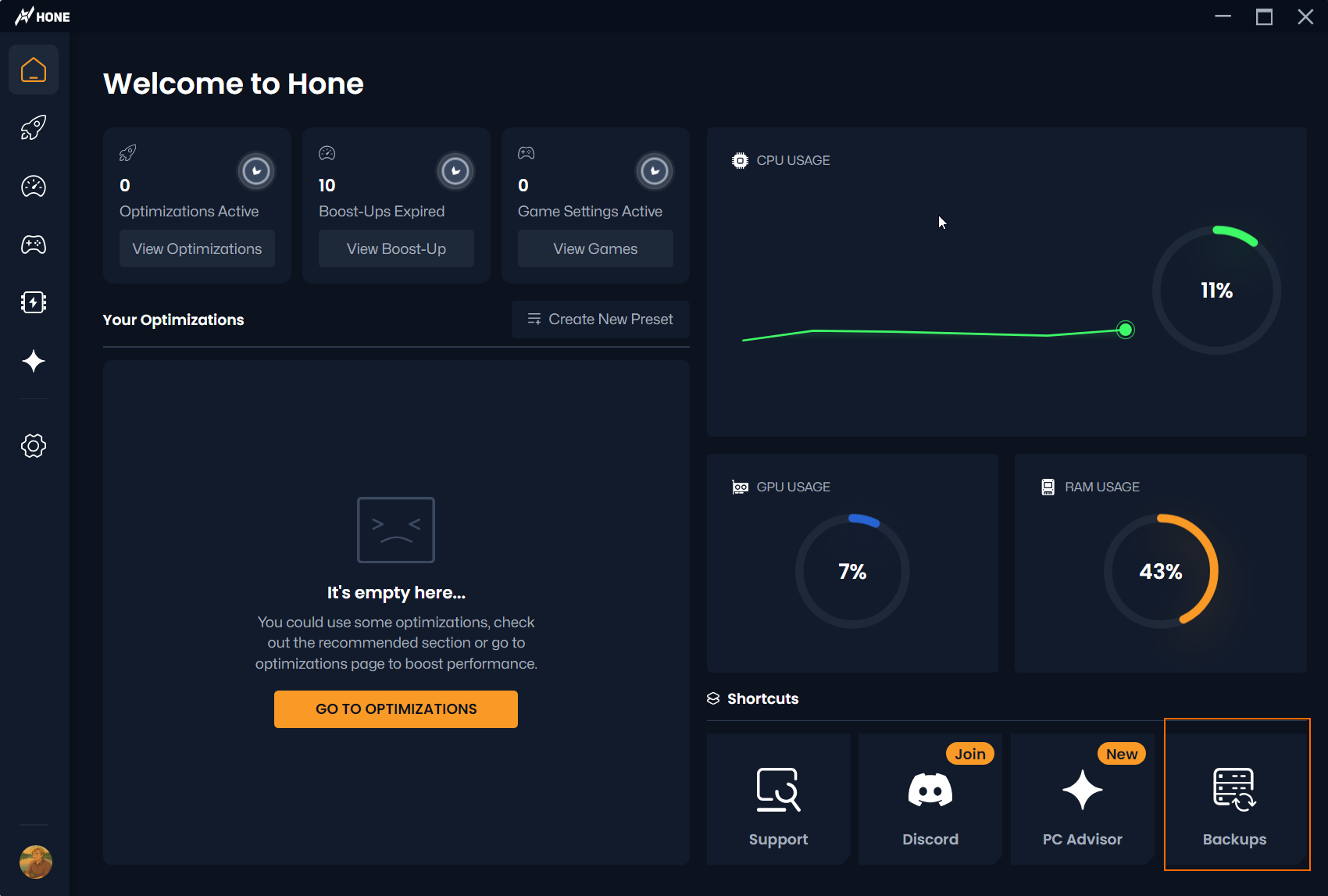Open the rocket Optimizations sidebar page
The image size is (1328, 896).
(34, 127)
